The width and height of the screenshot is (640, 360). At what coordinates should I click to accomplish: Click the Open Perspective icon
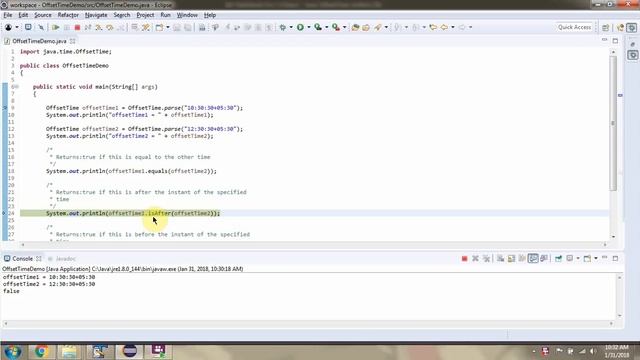click(x=606, y=27)
